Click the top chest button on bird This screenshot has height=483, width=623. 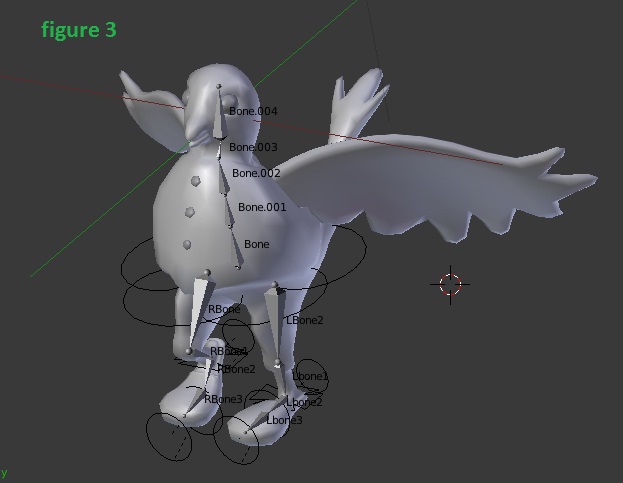click(195, 181)
